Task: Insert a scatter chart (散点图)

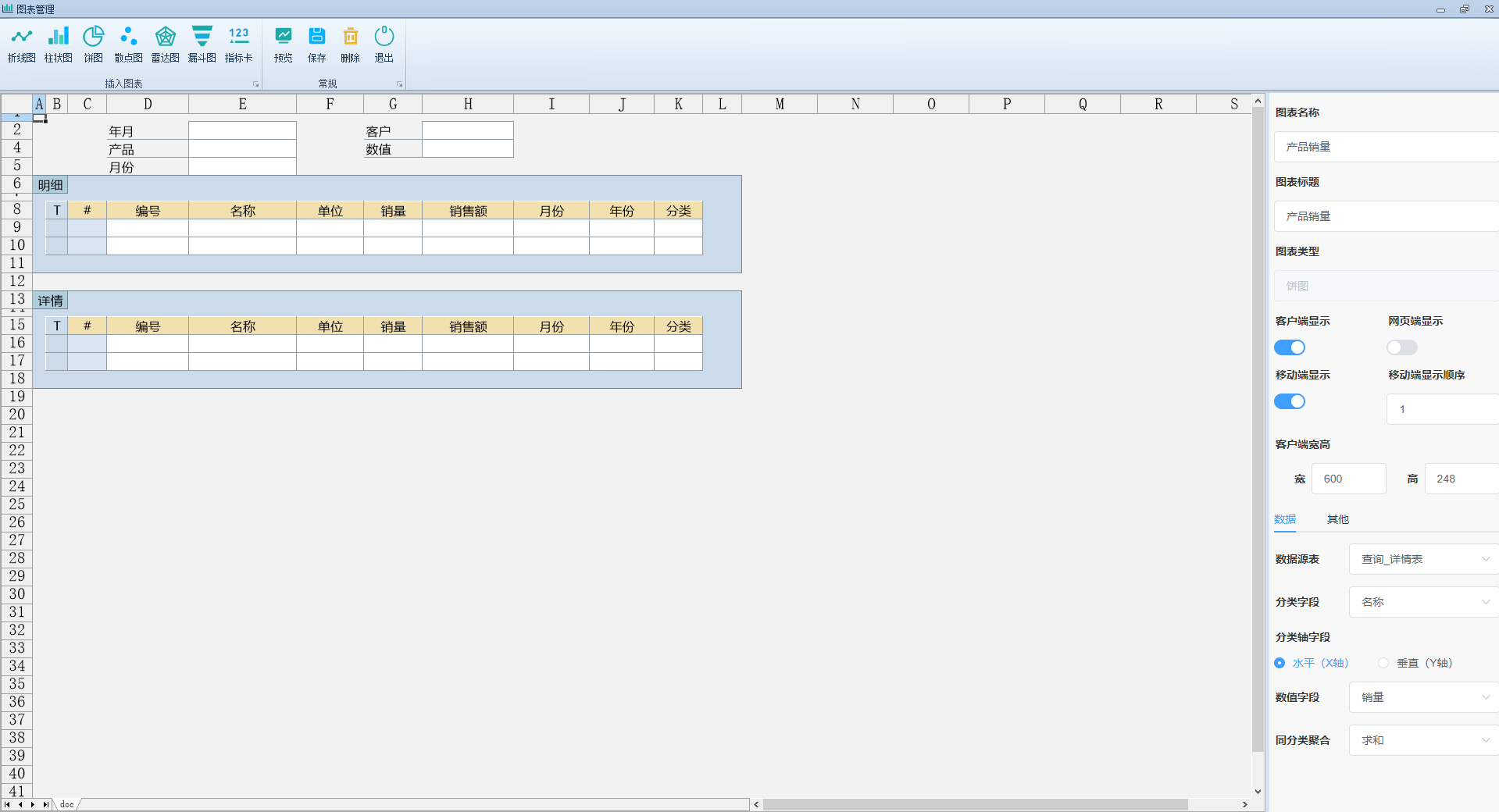Action: click(x=128, y=44)
